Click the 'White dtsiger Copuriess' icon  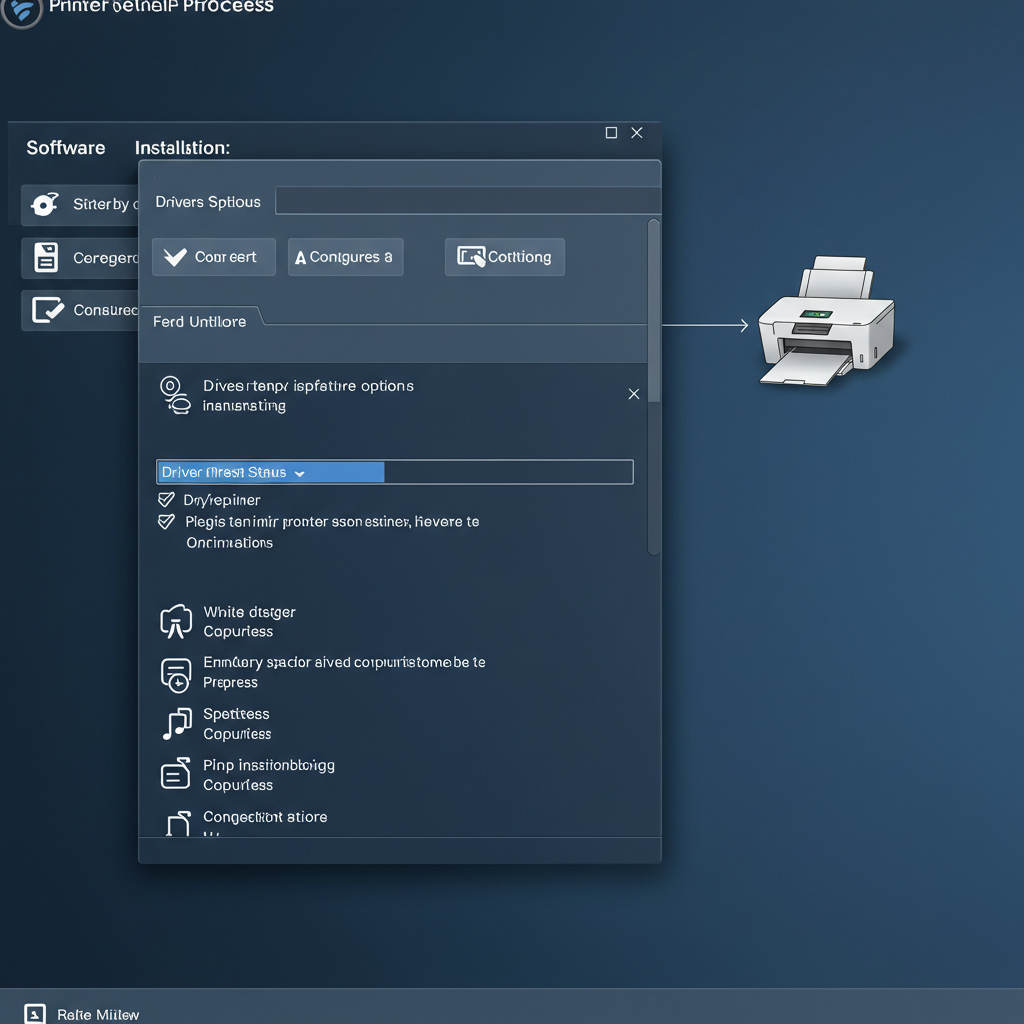[176, 621]
